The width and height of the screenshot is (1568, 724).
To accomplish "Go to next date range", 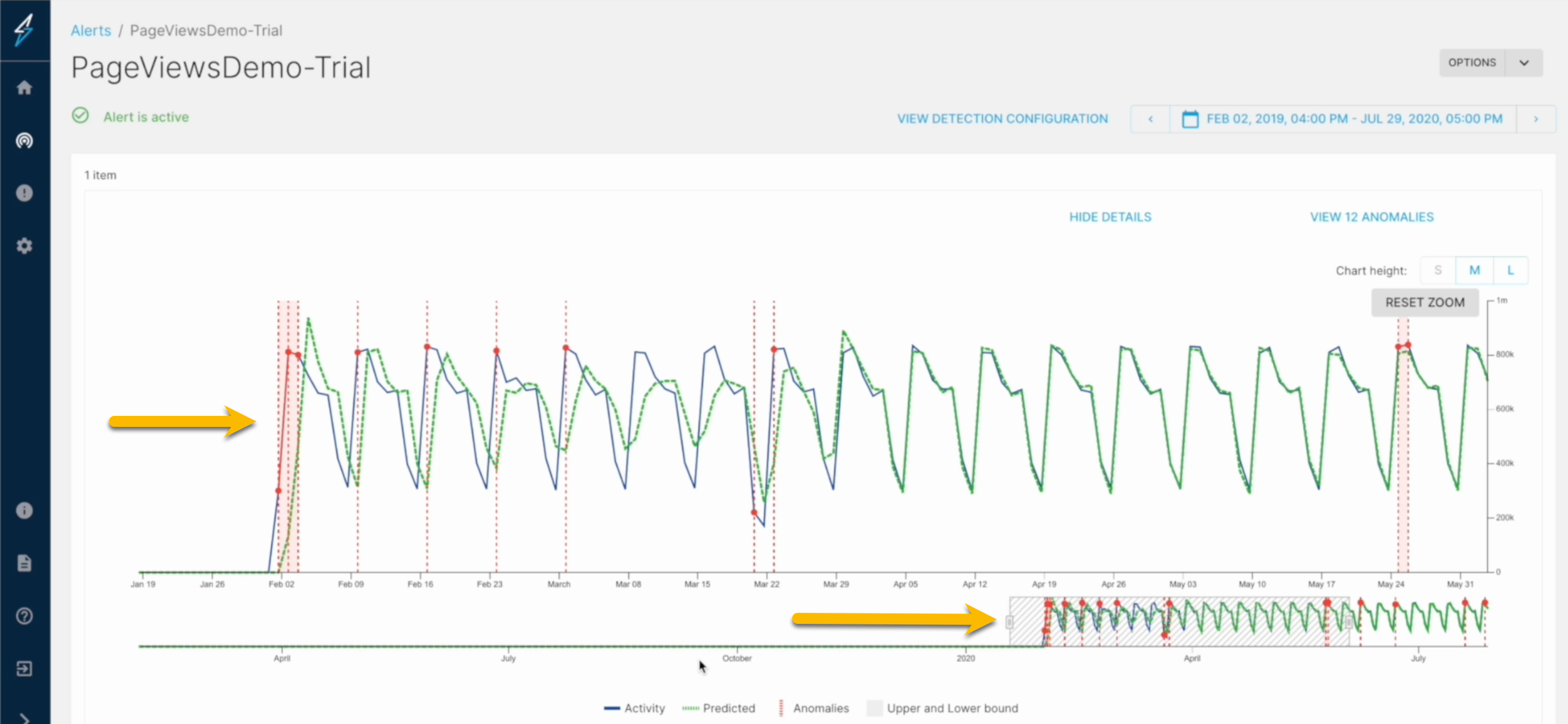I will tap(1535, 119).
